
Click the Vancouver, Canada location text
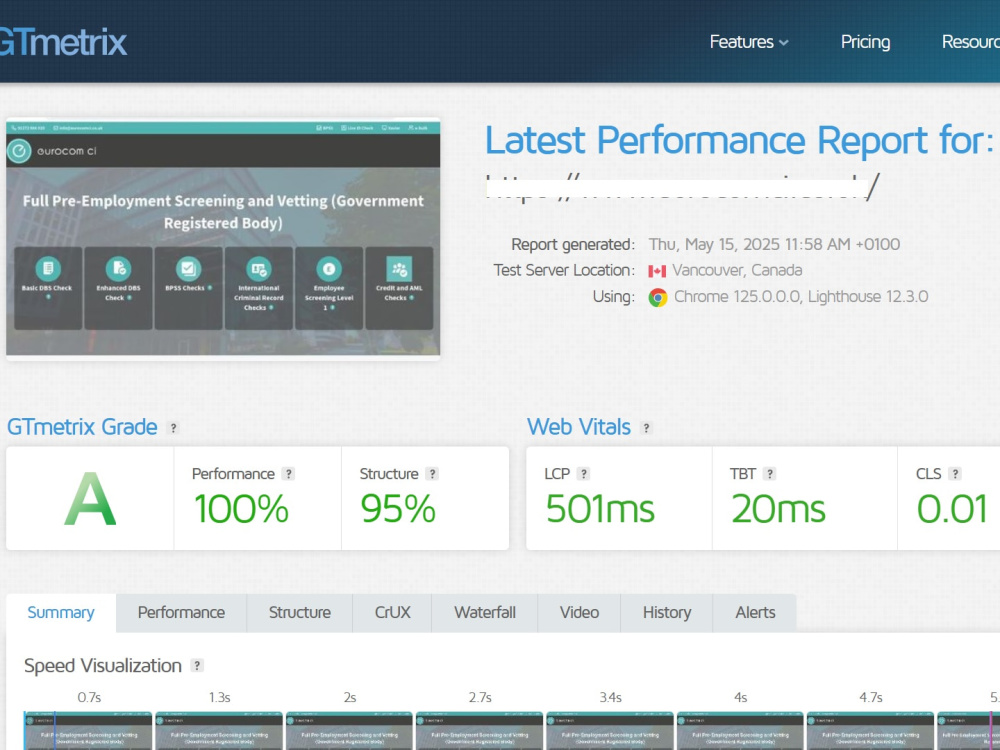click(737, 270)
